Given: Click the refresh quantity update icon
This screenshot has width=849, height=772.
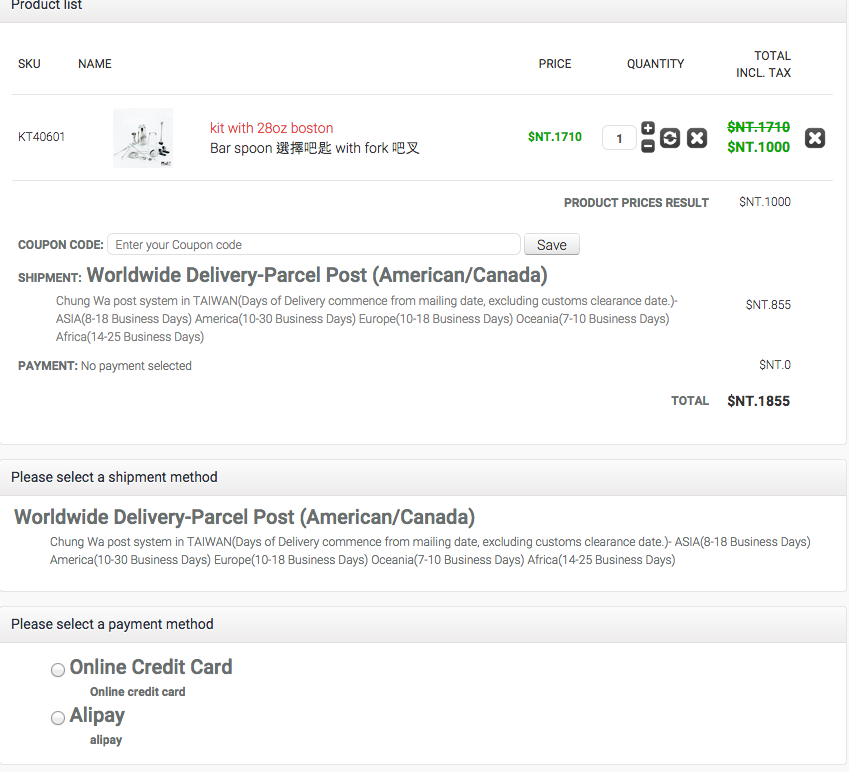Looking at the screenshot, I should pos(670,138).
